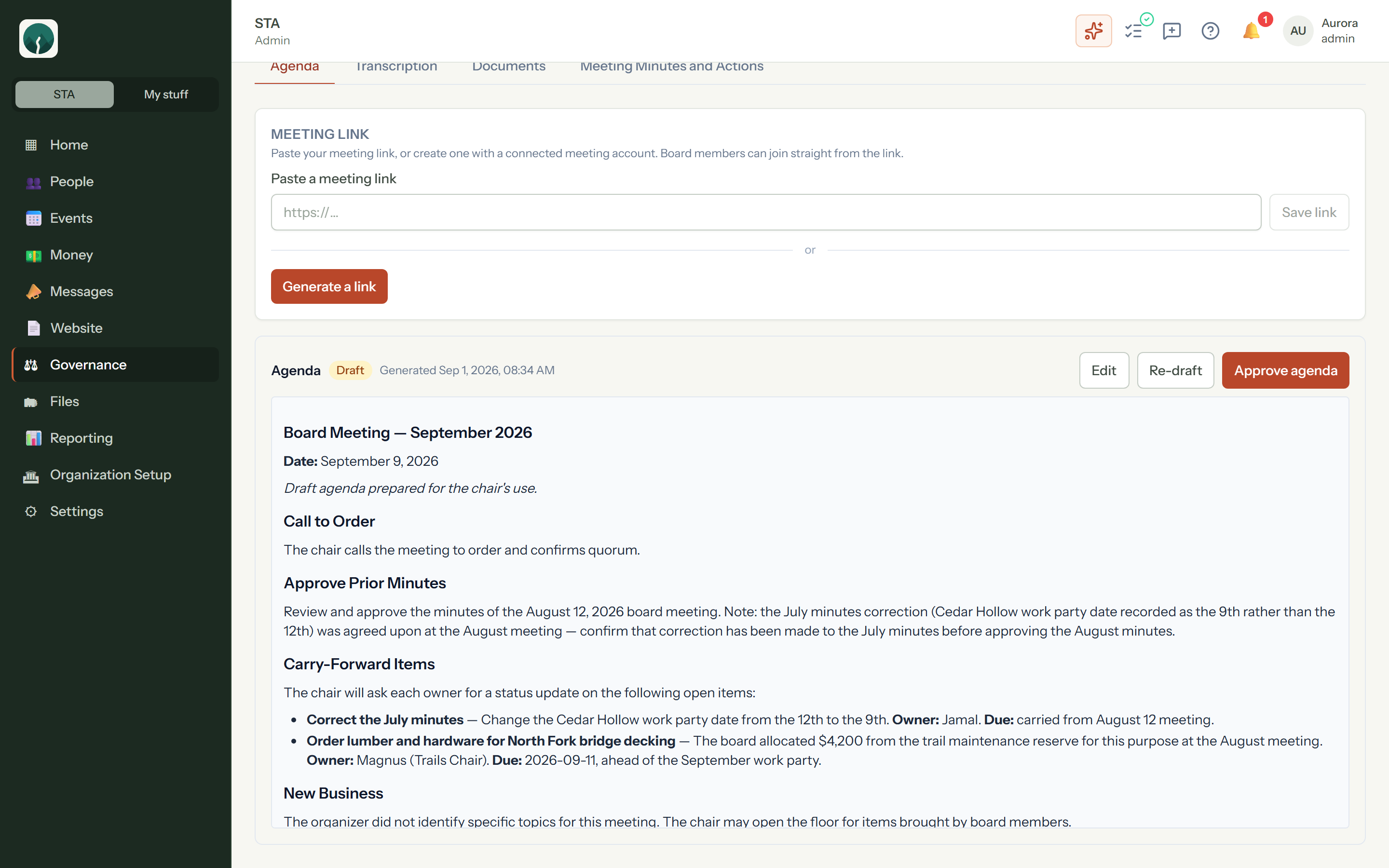Open Money section
This screenshot has height=868, width=1389.
(115, 255)
